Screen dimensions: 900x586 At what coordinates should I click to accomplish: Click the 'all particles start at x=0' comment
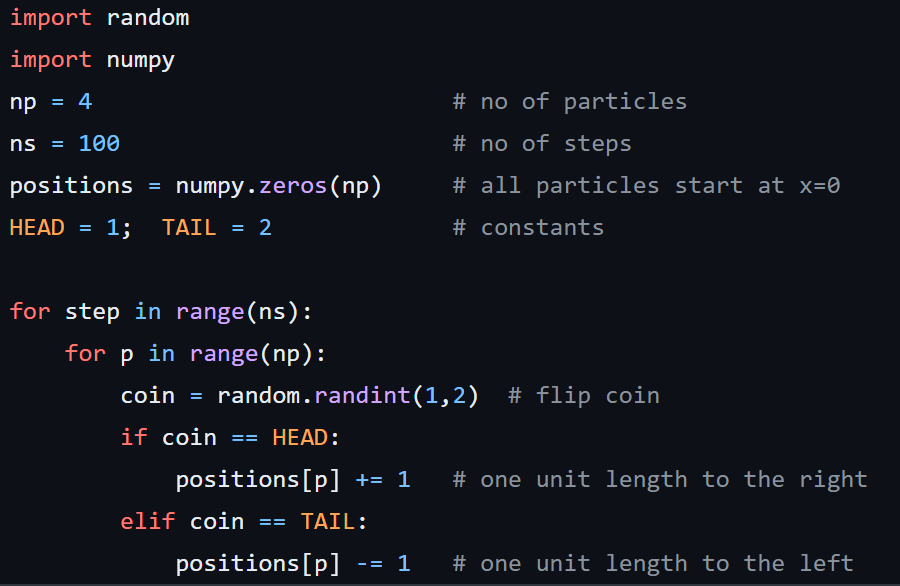[646, 186]
